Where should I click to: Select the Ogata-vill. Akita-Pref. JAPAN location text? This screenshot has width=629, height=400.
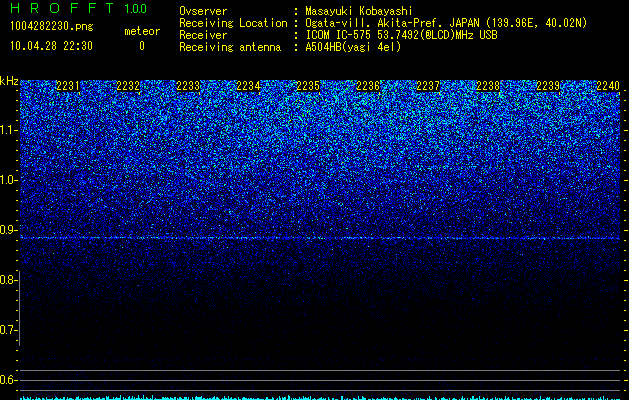pos(446,23)
